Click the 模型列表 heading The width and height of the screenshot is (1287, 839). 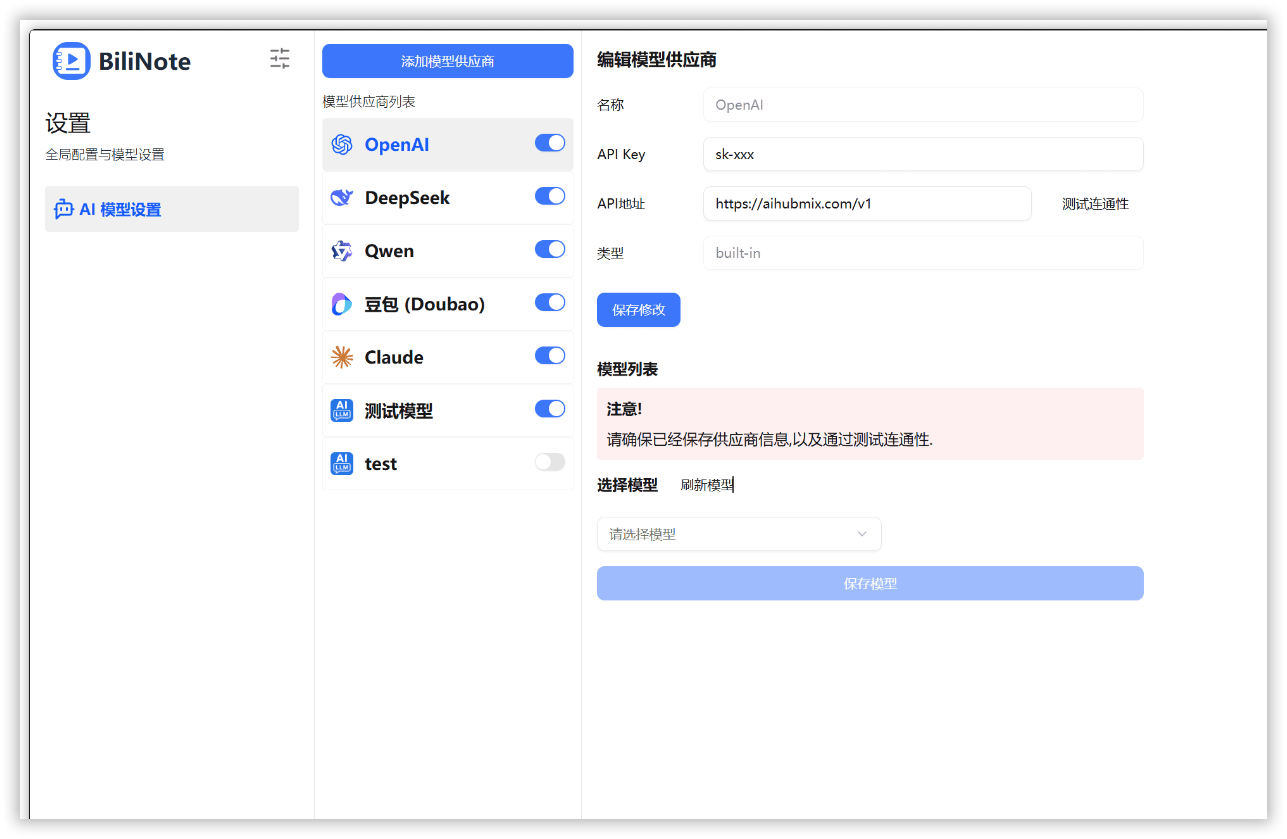point(628,369)
